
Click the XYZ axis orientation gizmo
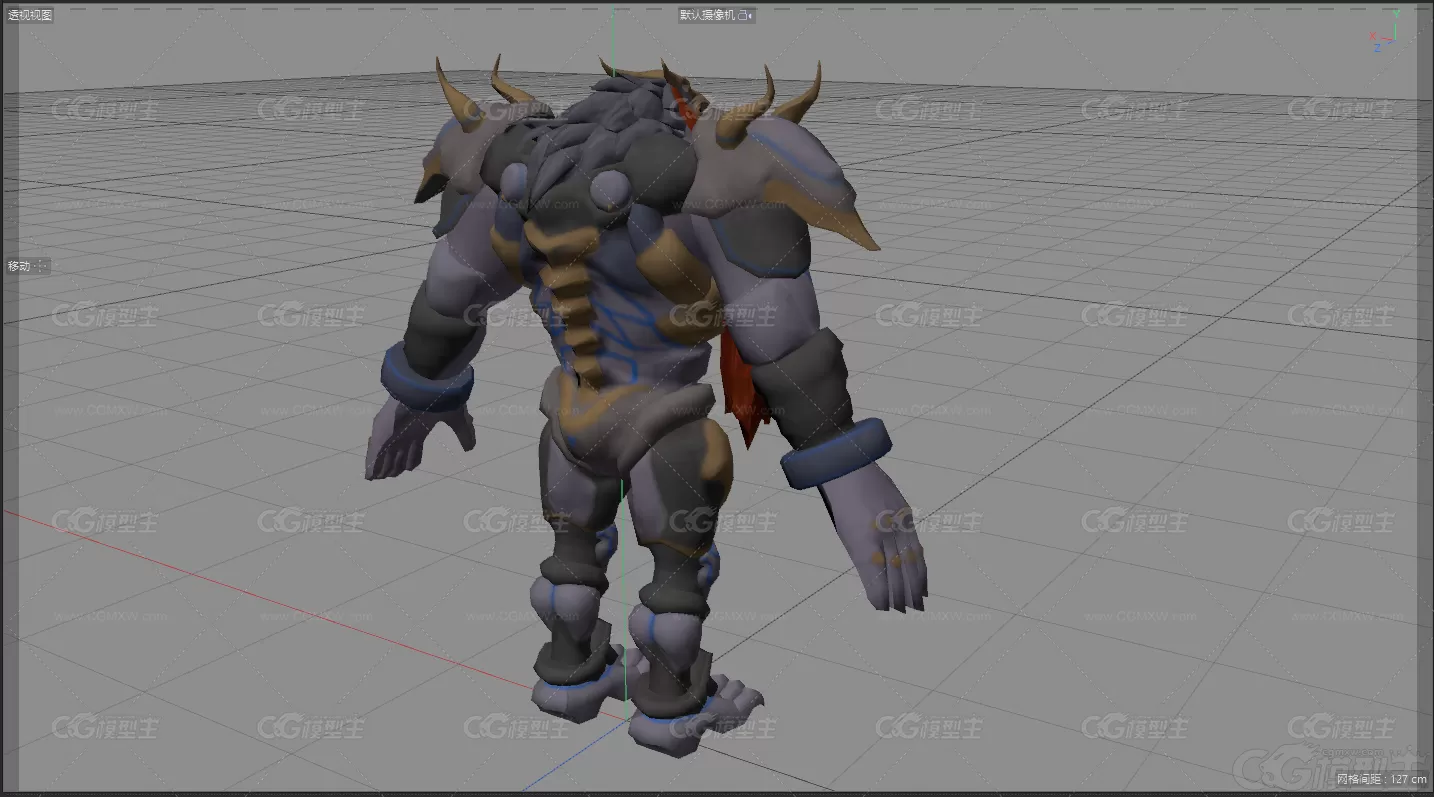click(1386, 31)
